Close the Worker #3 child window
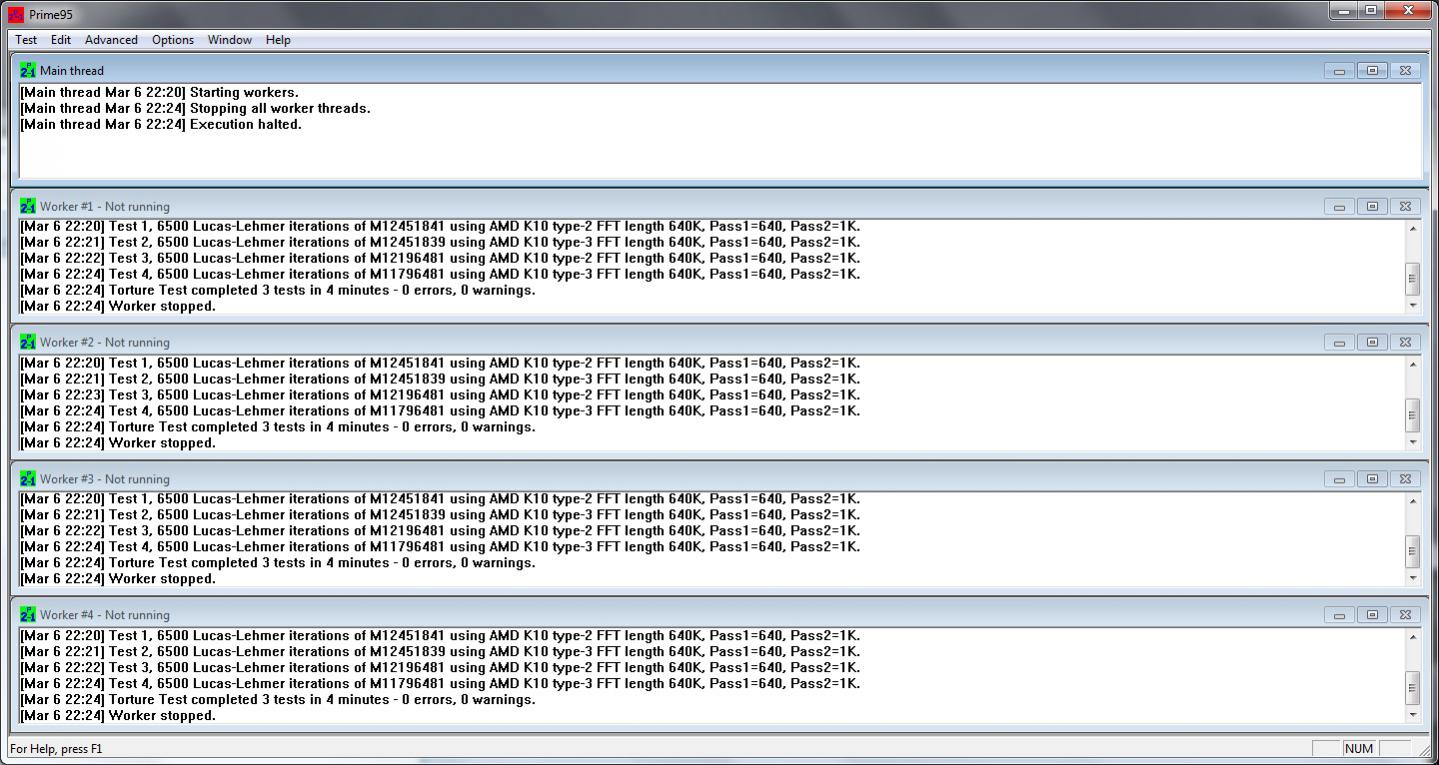 tap(1405, 478)
